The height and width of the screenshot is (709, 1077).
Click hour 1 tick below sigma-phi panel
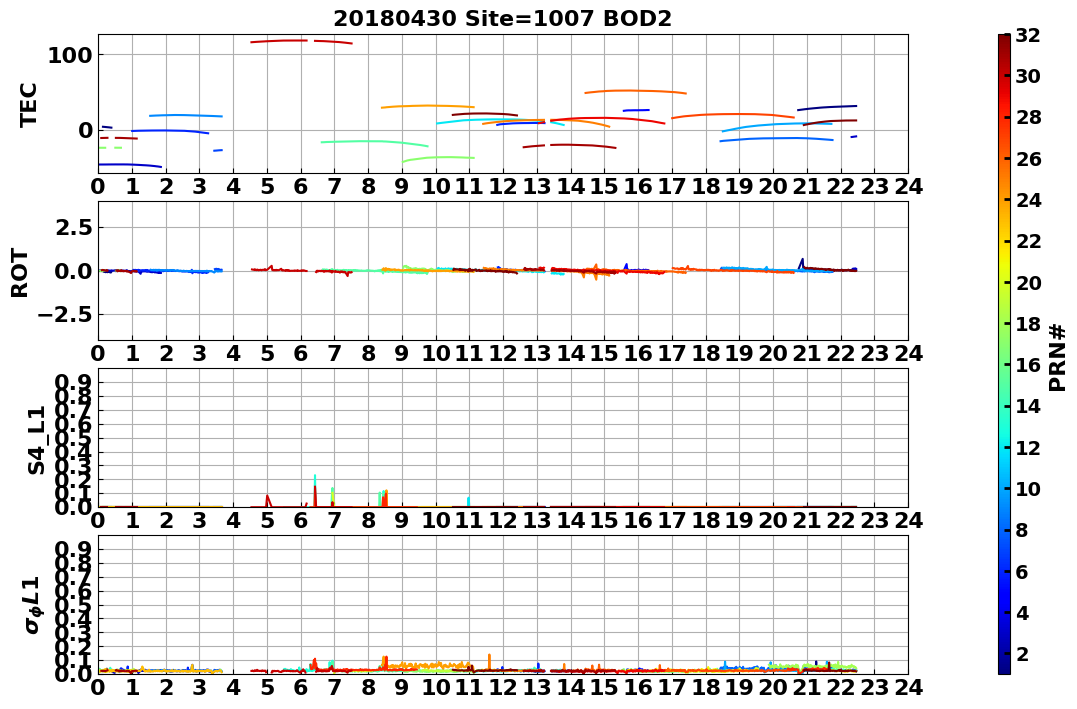(133, 687)
